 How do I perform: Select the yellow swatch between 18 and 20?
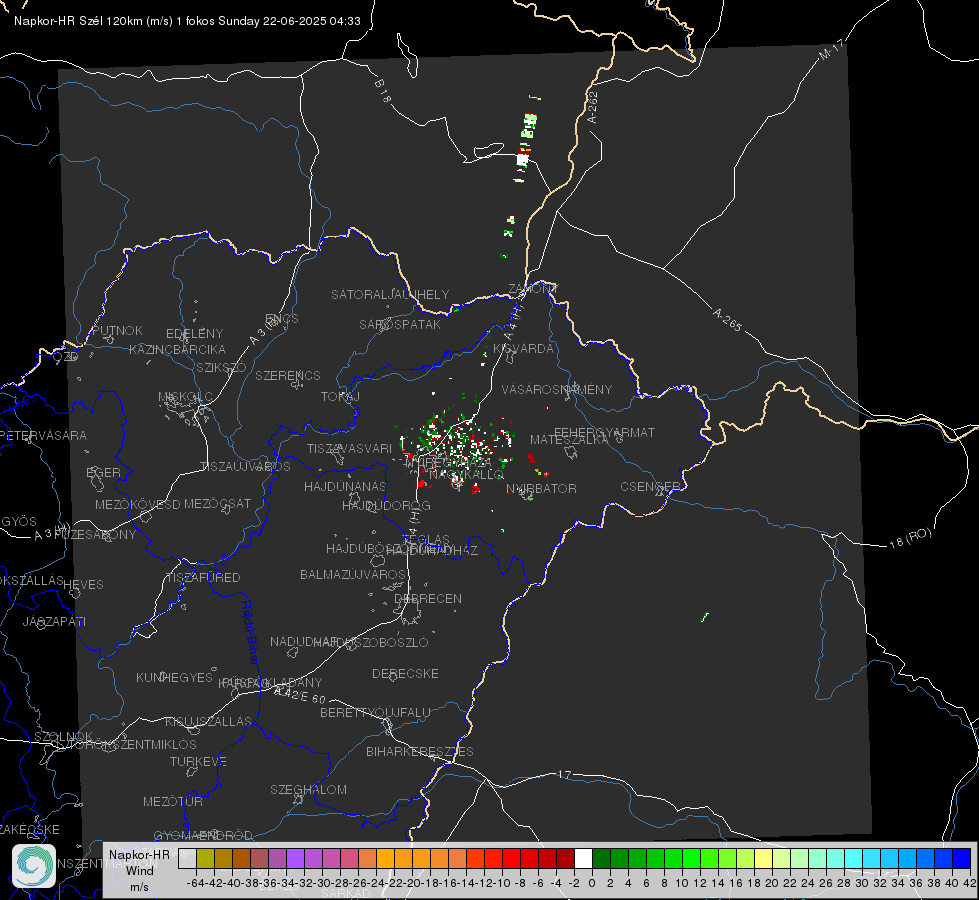[x=764, y=859]
